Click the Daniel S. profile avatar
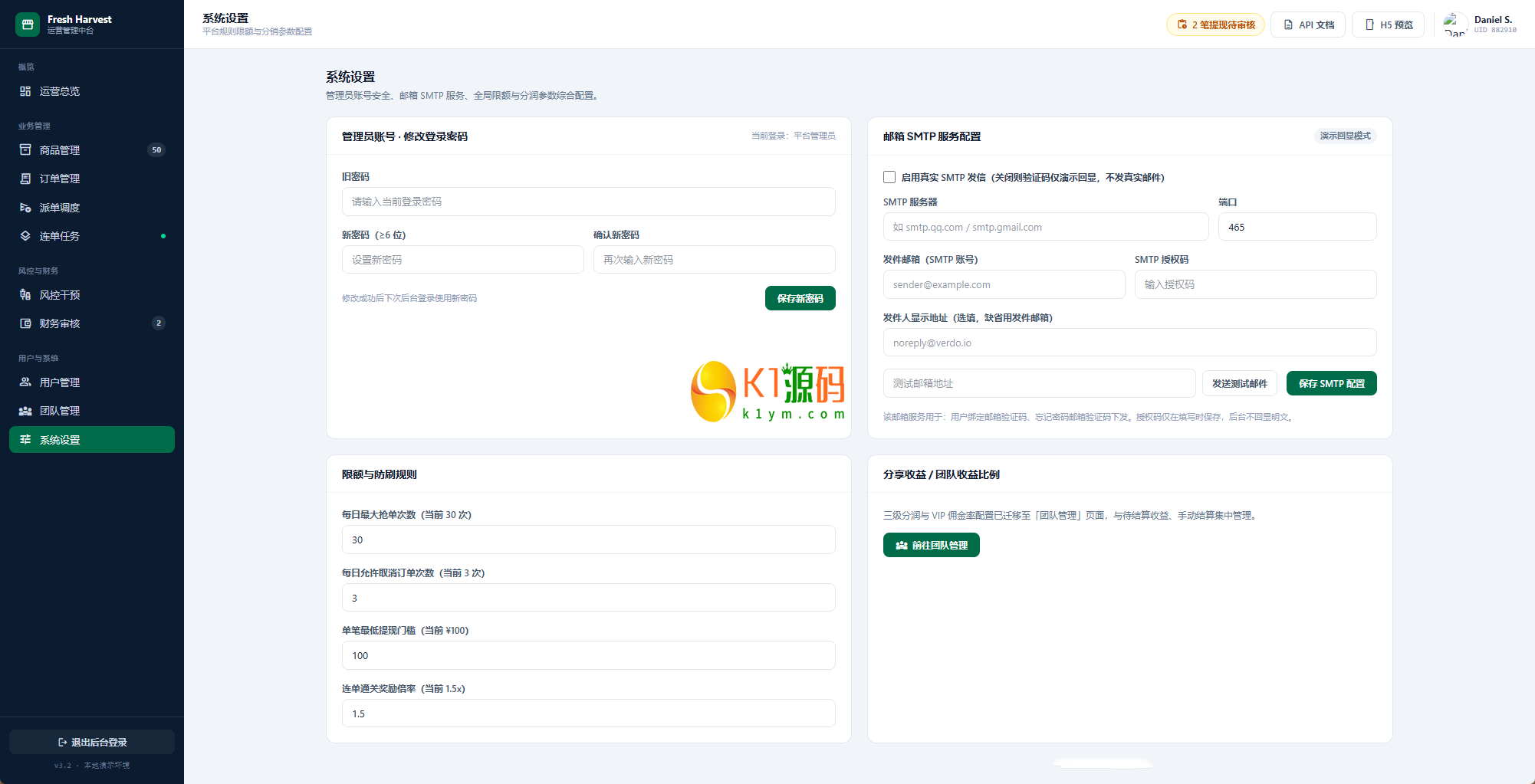 click(1455, 25)
